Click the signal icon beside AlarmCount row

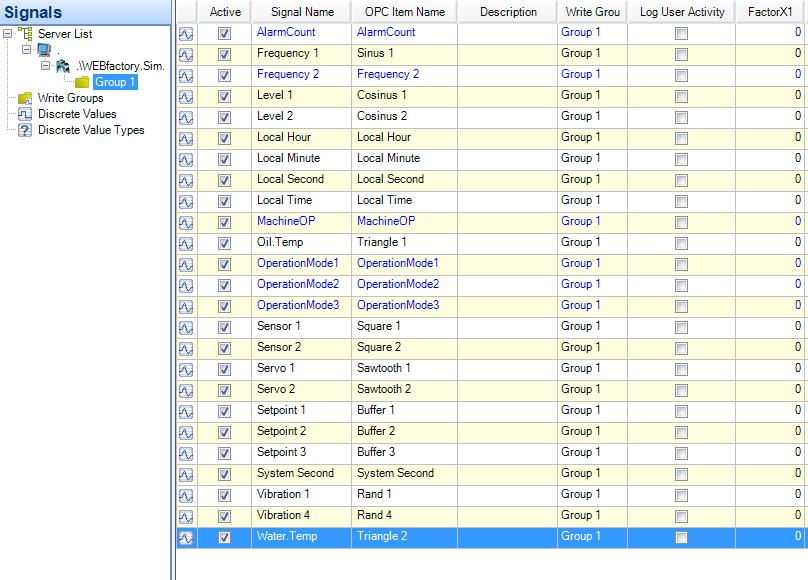pyautogui.click(x=186, y=33)
